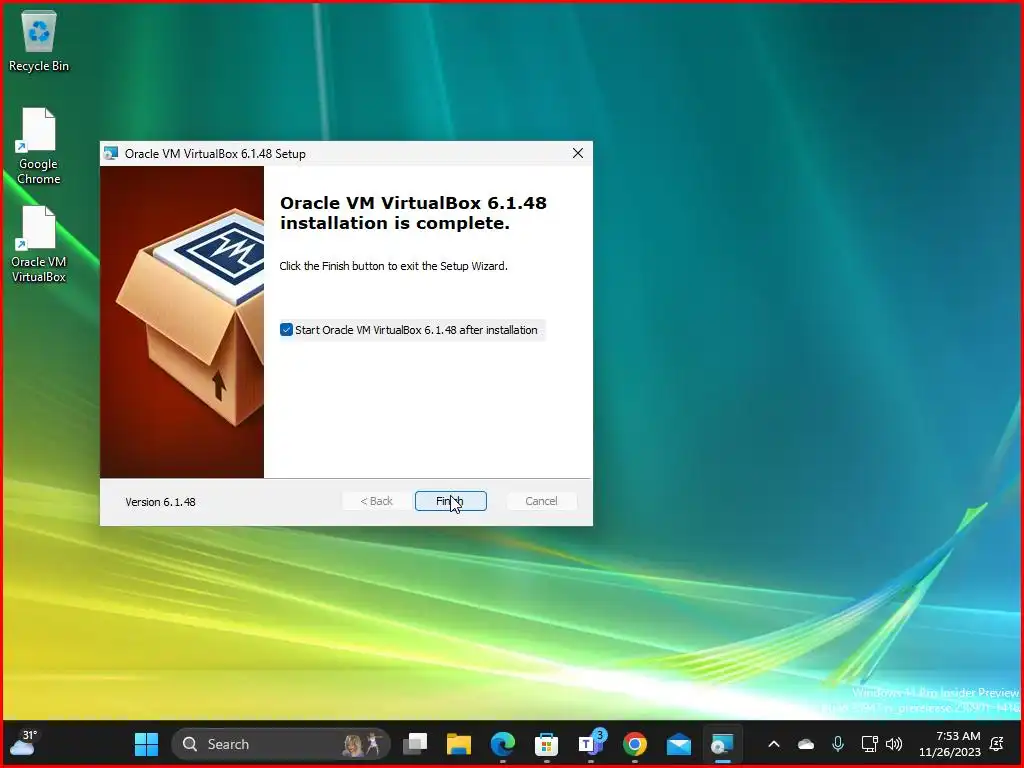Click the volume speaker tray icon
The image size is (1024, 768).
point(894,744)
